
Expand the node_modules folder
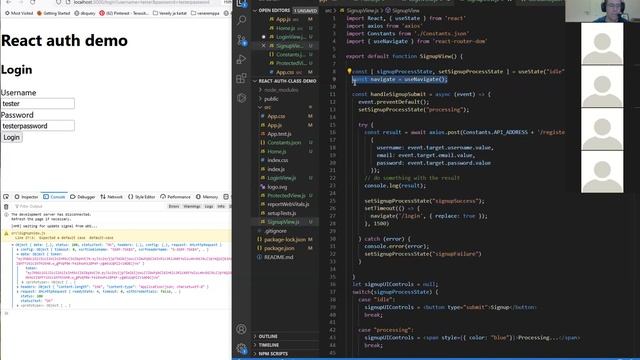click(x=281, y=90)
